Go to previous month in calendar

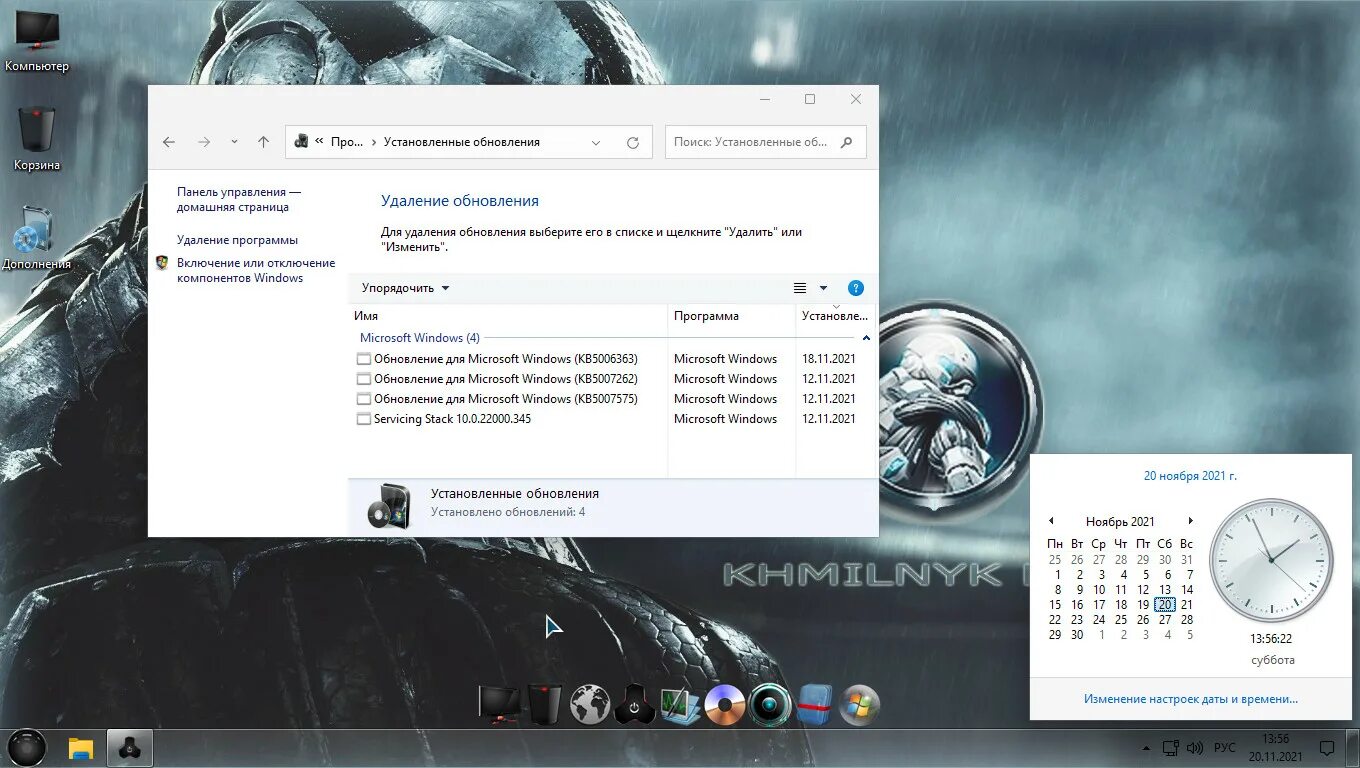point(1051,521)
